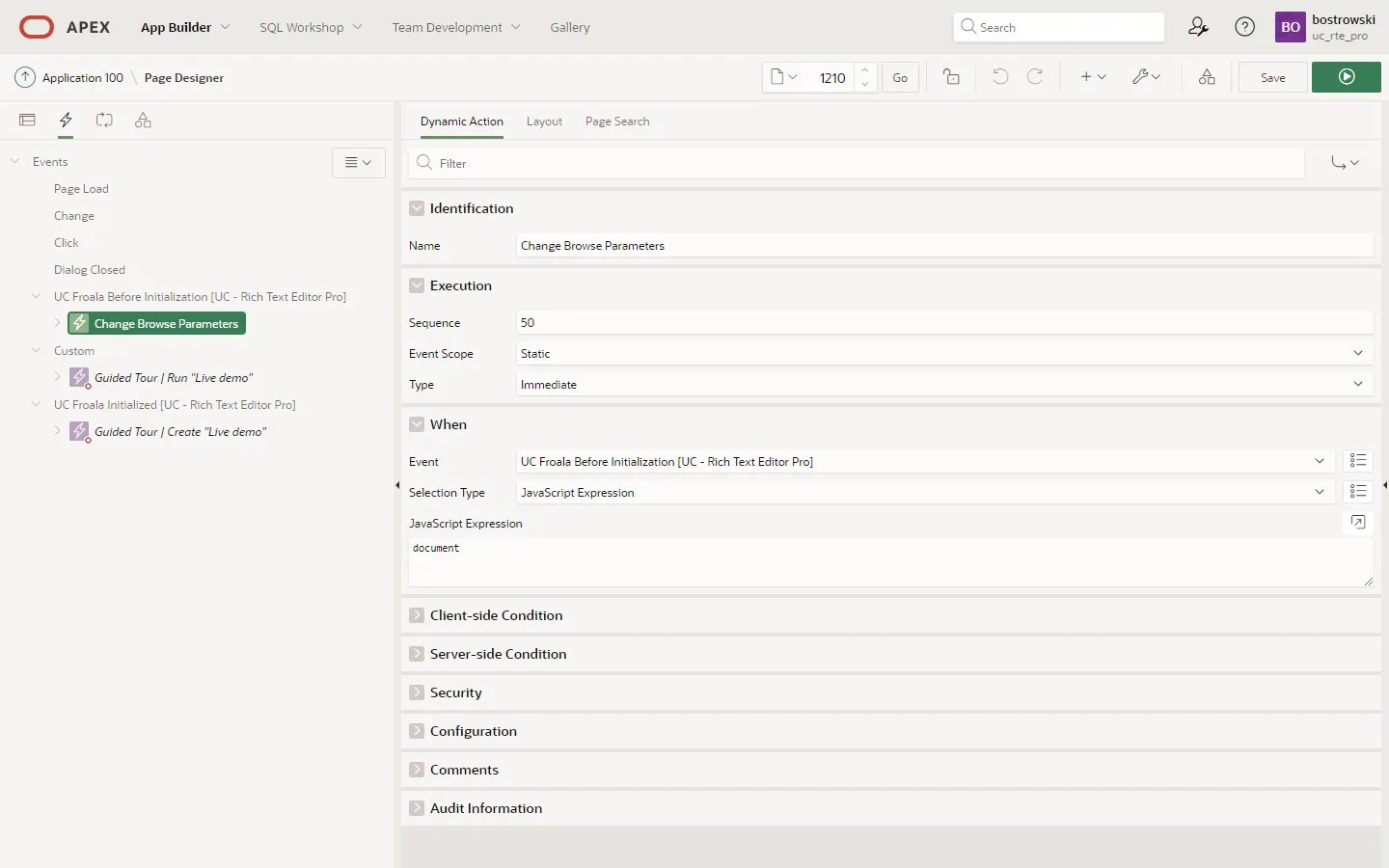The image size is (1389, 868).
Task: Open the Help question mark icon
Action: (1244, 27)
